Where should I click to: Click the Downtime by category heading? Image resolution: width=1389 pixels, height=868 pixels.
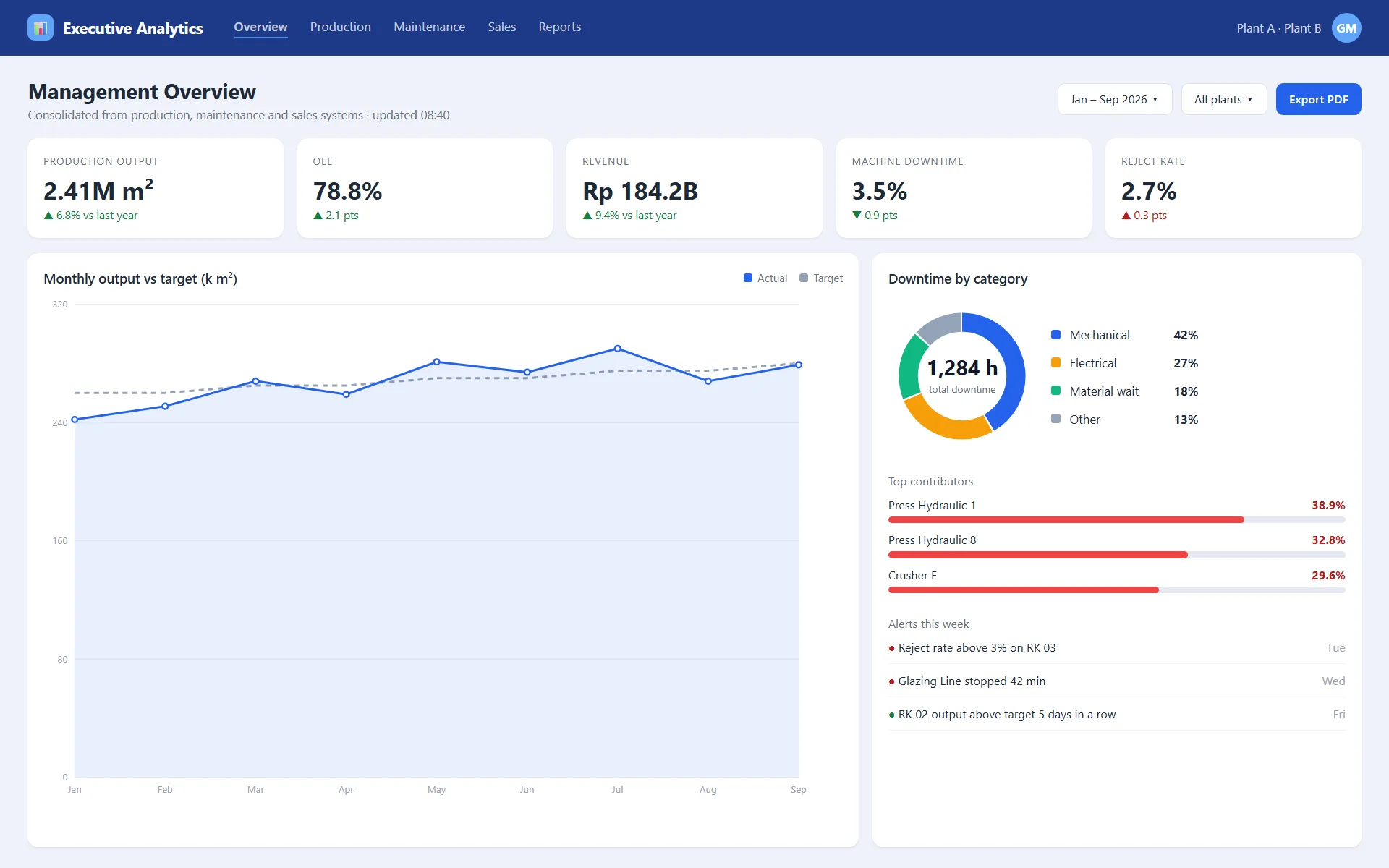pos(958,279)
